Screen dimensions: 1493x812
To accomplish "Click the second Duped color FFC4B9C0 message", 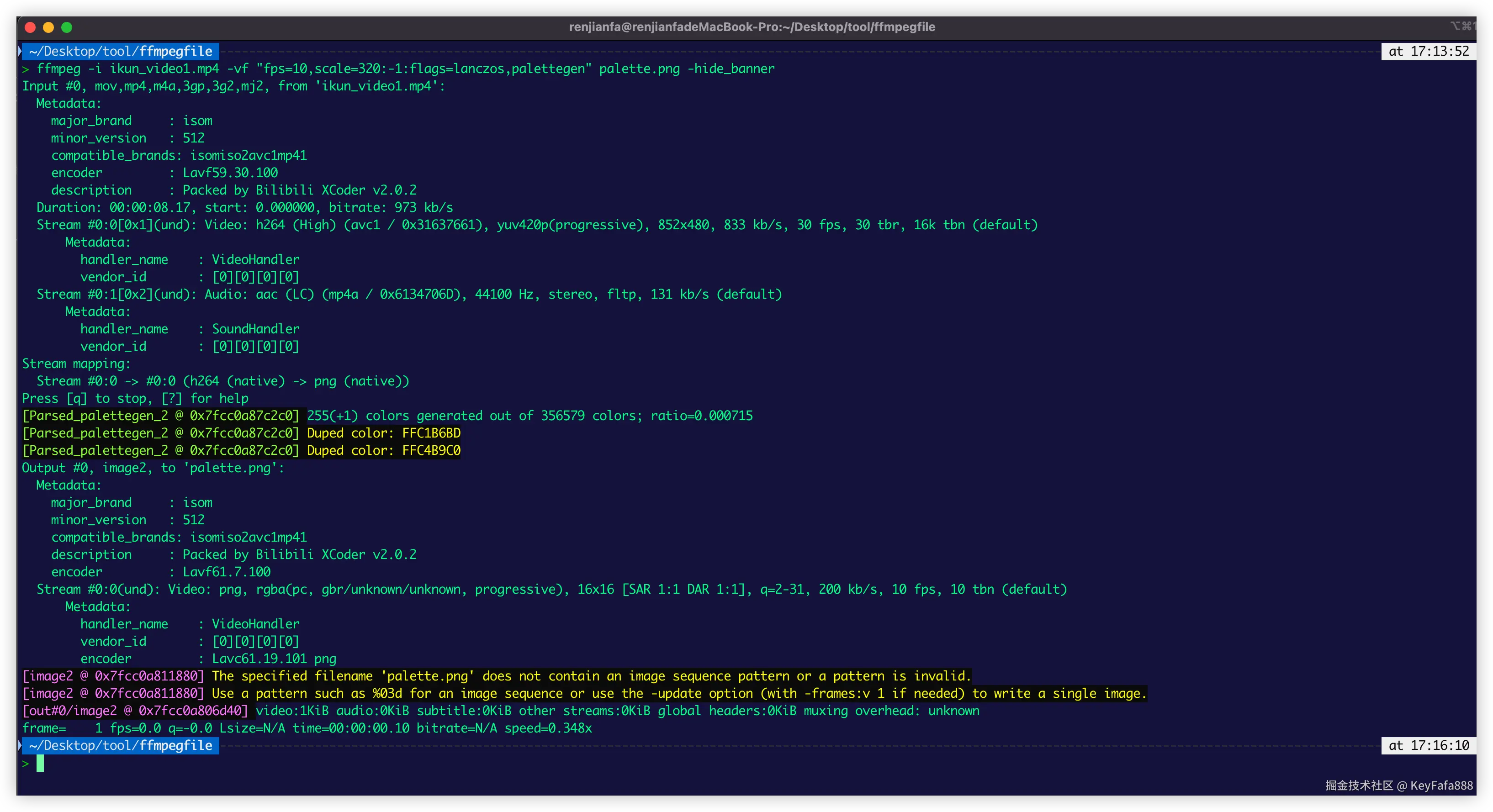I will [383, 451].
